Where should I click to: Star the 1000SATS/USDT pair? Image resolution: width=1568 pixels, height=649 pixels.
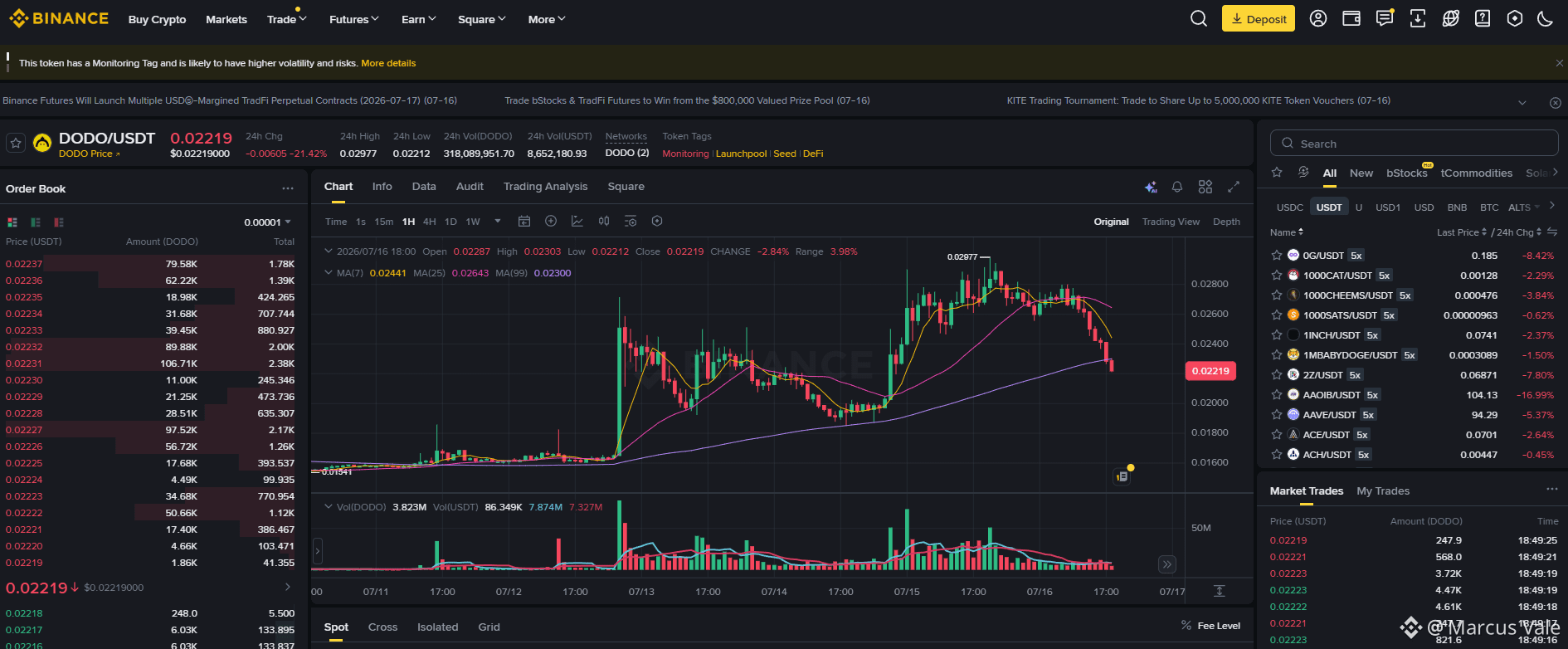[1277, 315]
